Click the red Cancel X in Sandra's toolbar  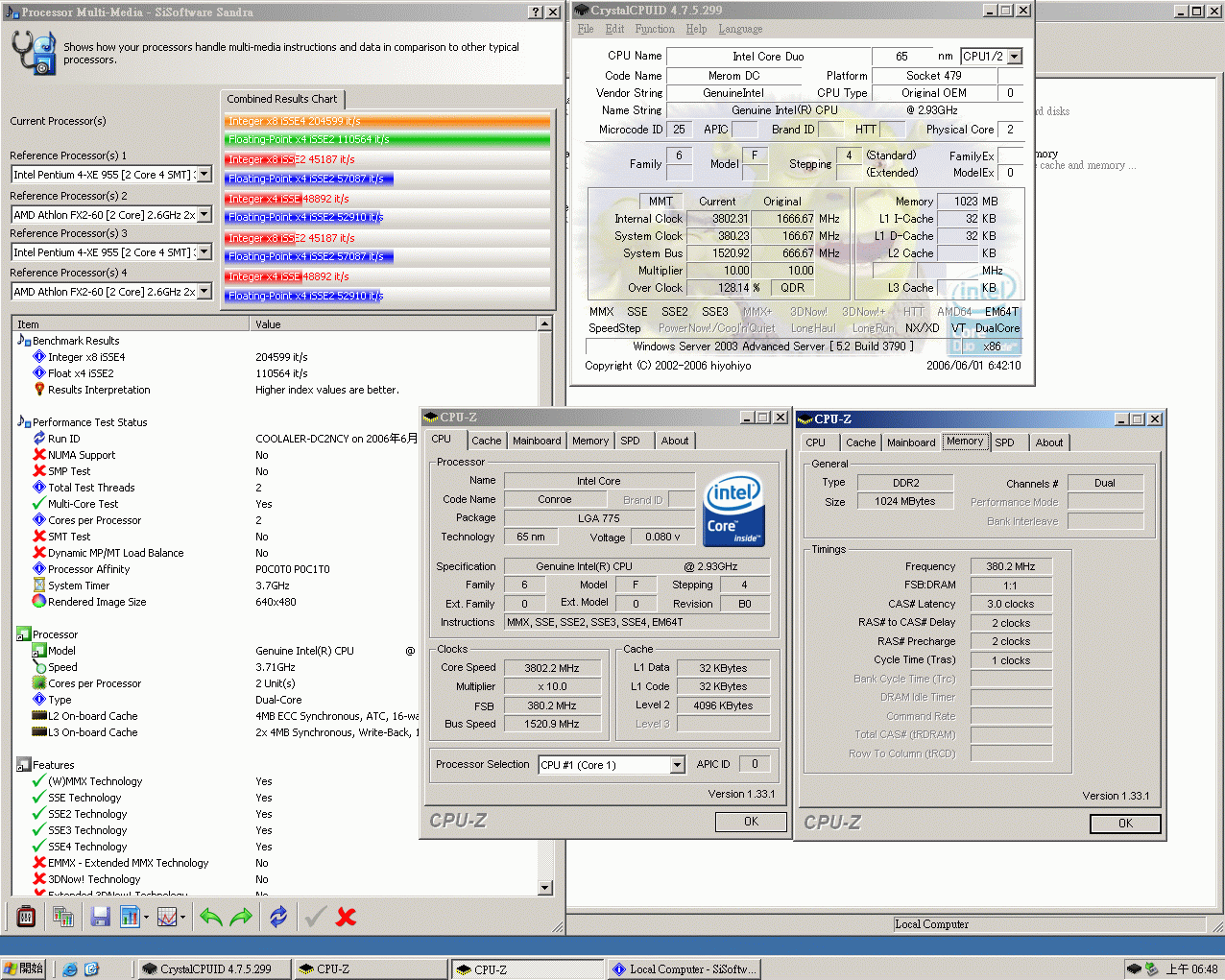click(345, 917)
